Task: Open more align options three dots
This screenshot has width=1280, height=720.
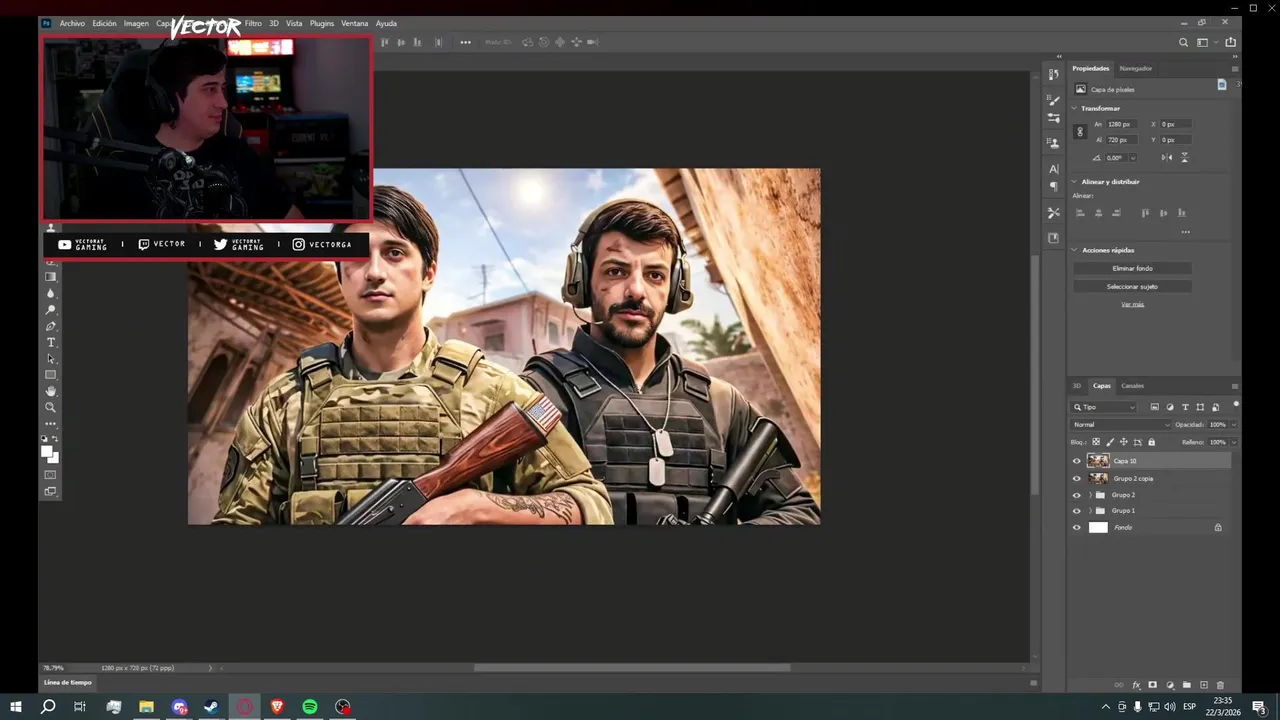Action: coord(1185,232)
